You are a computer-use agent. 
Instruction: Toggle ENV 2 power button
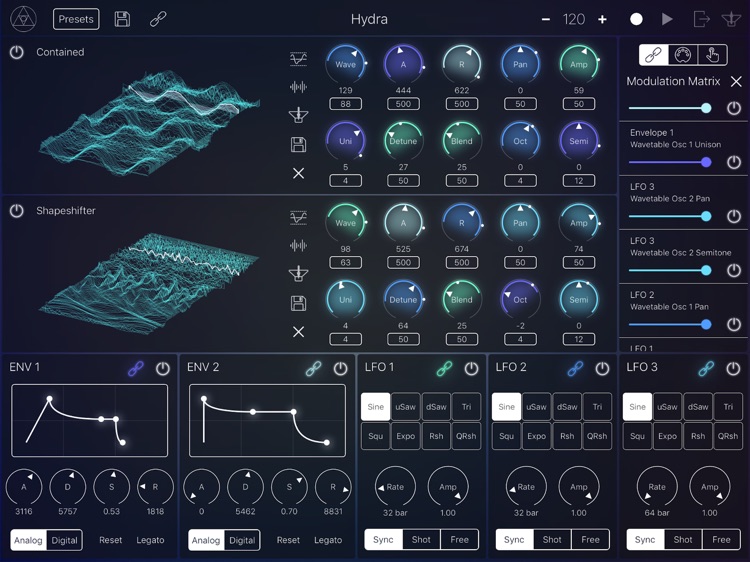[x=340, y=368]
